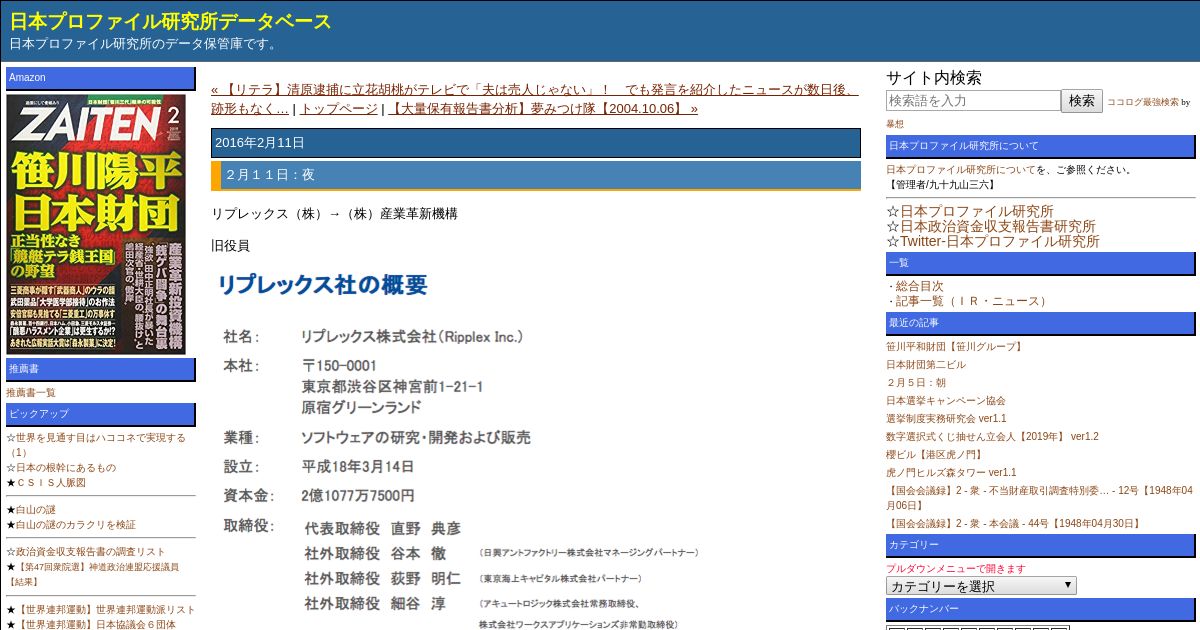Click the 2016年2月11日 date header
The height and width of the screenshot is (630, 1200).
pos(536,142)
